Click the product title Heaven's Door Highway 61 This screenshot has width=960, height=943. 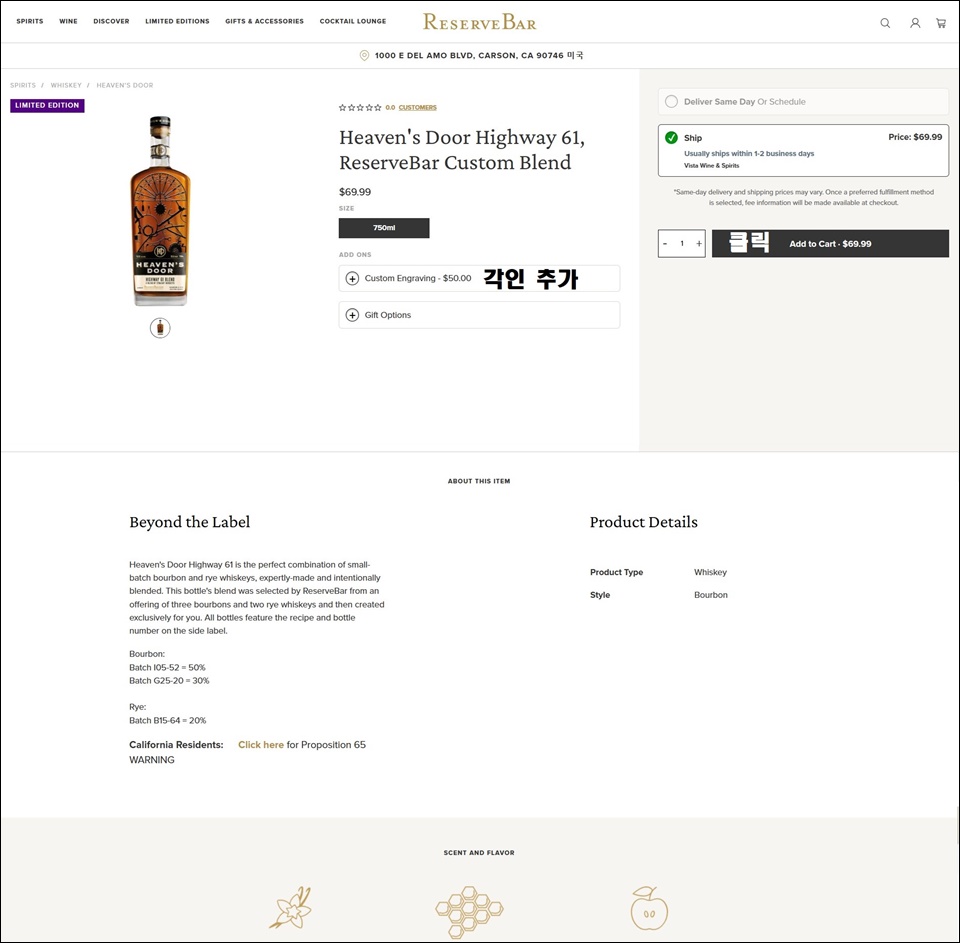(462, 150)
